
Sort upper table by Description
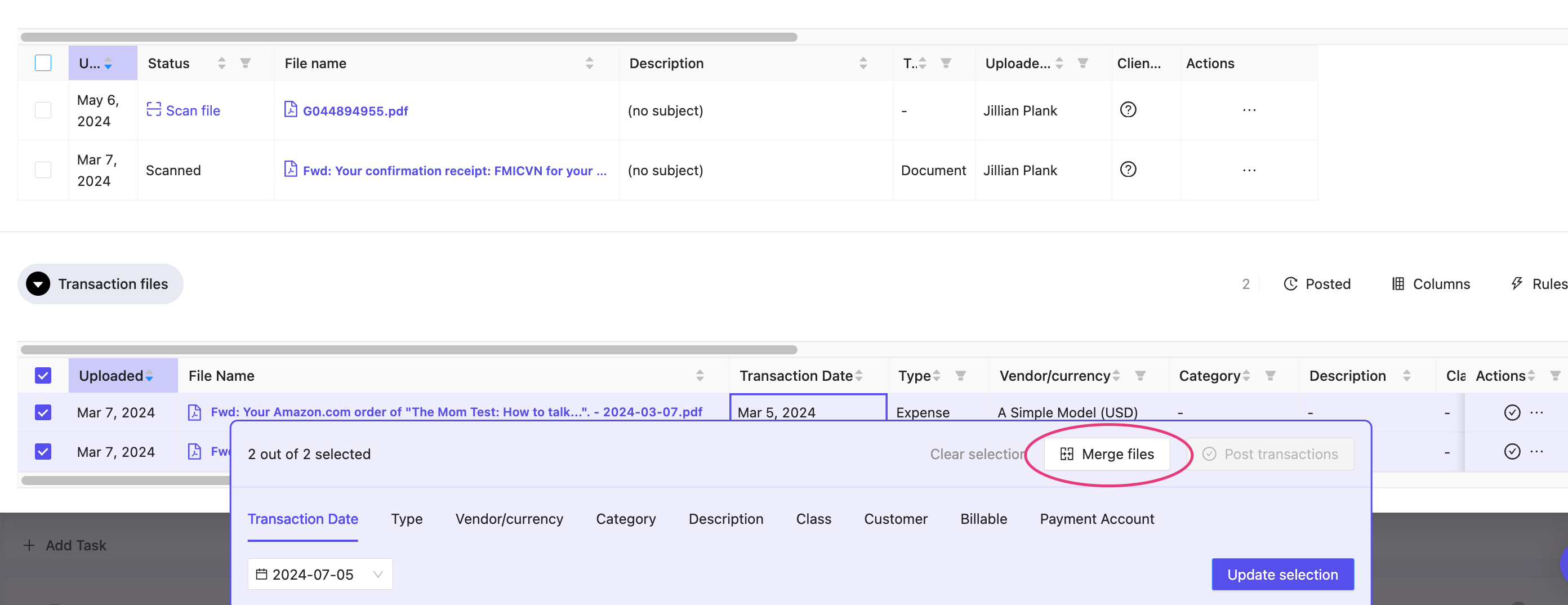tap(863, 63)
